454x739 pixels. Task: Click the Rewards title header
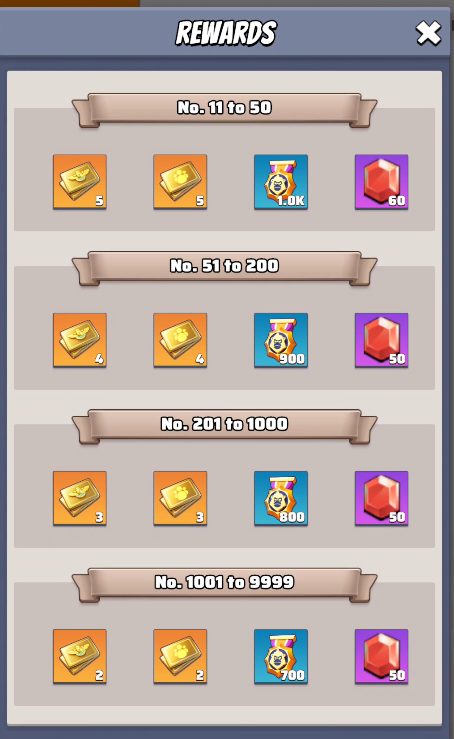pyautogui.click(x=226, y=33)
